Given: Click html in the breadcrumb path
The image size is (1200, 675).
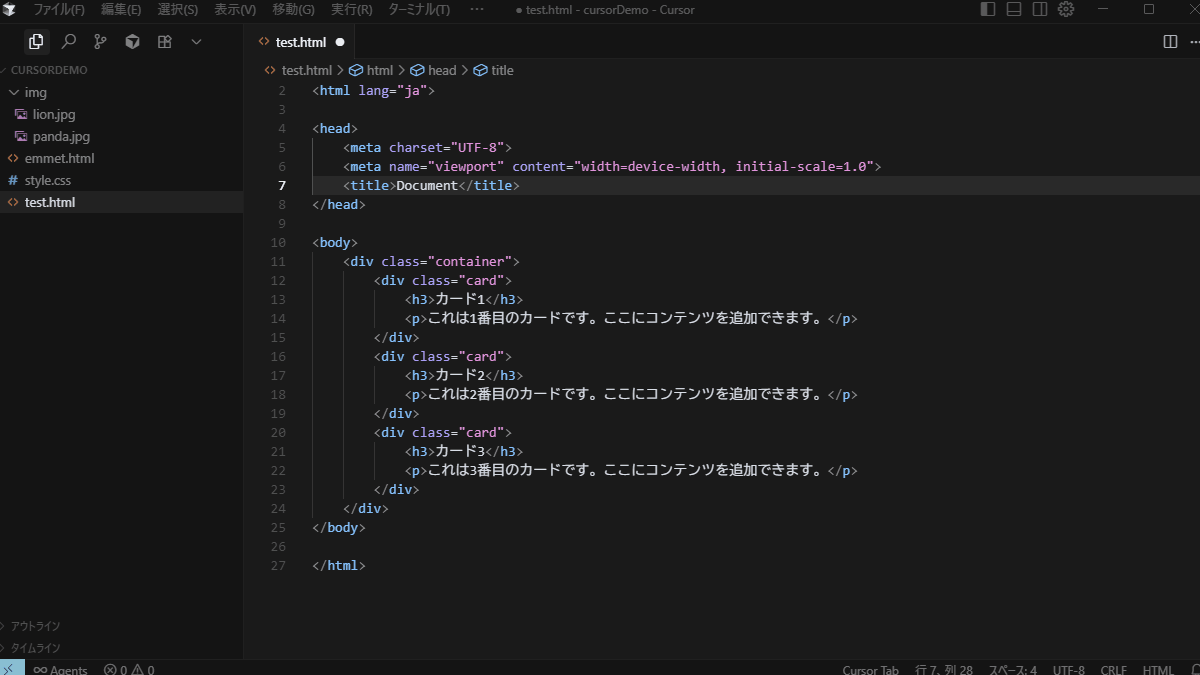Looking at the screenshot, I should click(x=380, y=71).
